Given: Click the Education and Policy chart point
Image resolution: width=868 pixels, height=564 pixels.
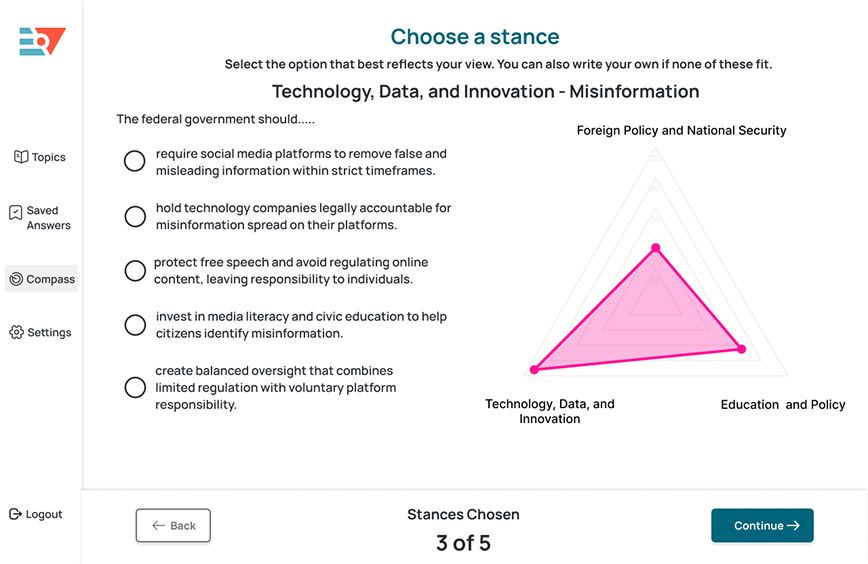Looking at the screenshot, I should 741,349.
